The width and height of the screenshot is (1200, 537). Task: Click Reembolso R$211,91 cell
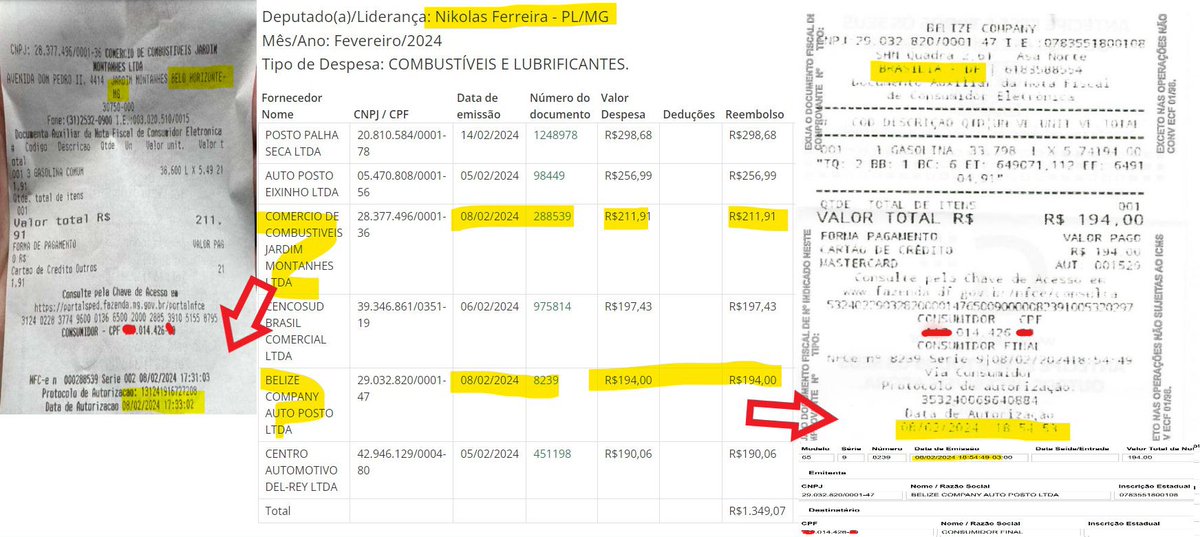[x=753, y=217]
